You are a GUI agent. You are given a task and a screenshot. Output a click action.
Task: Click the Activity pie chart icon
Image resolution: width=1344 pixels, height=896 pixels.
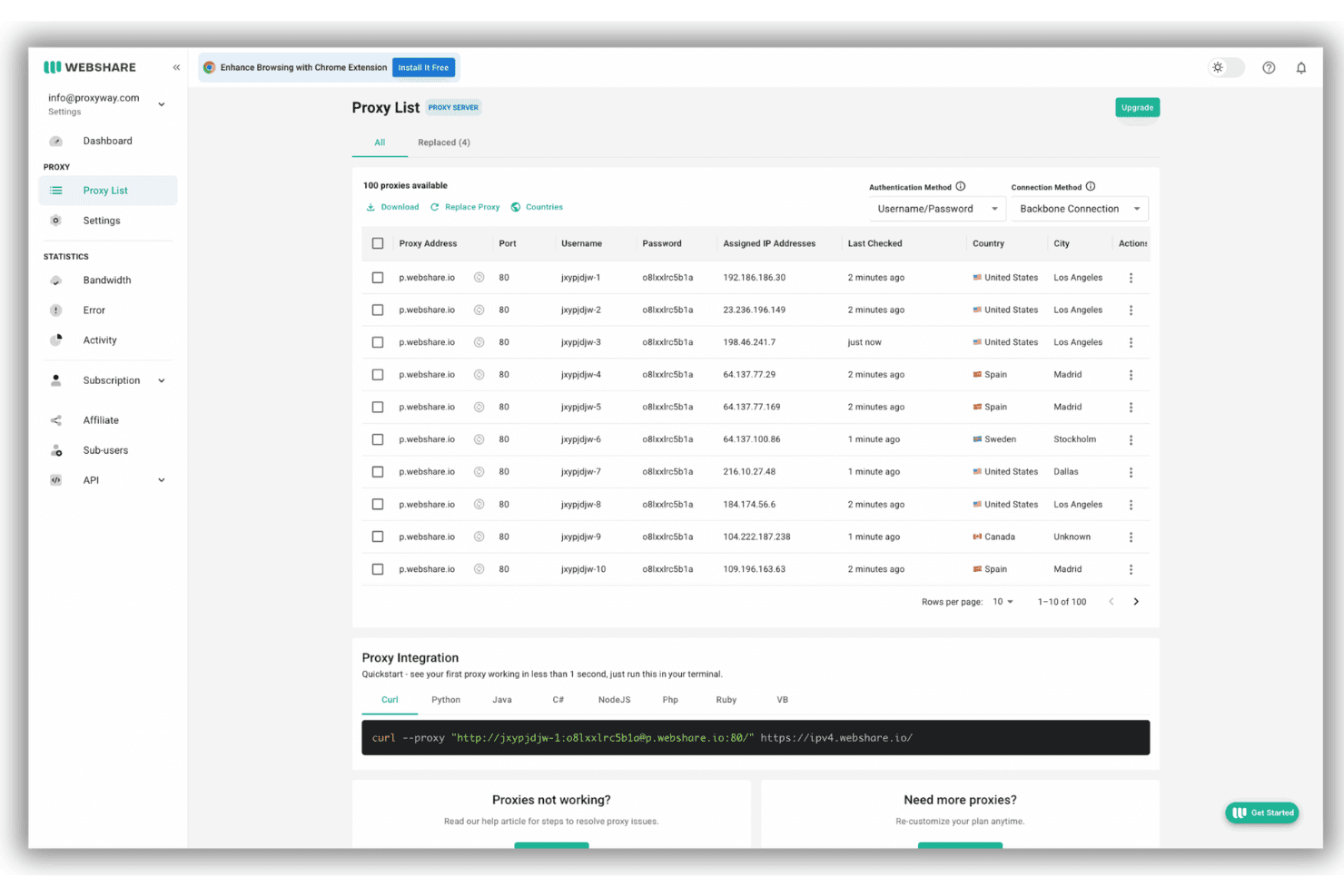[x=56, y=340]
